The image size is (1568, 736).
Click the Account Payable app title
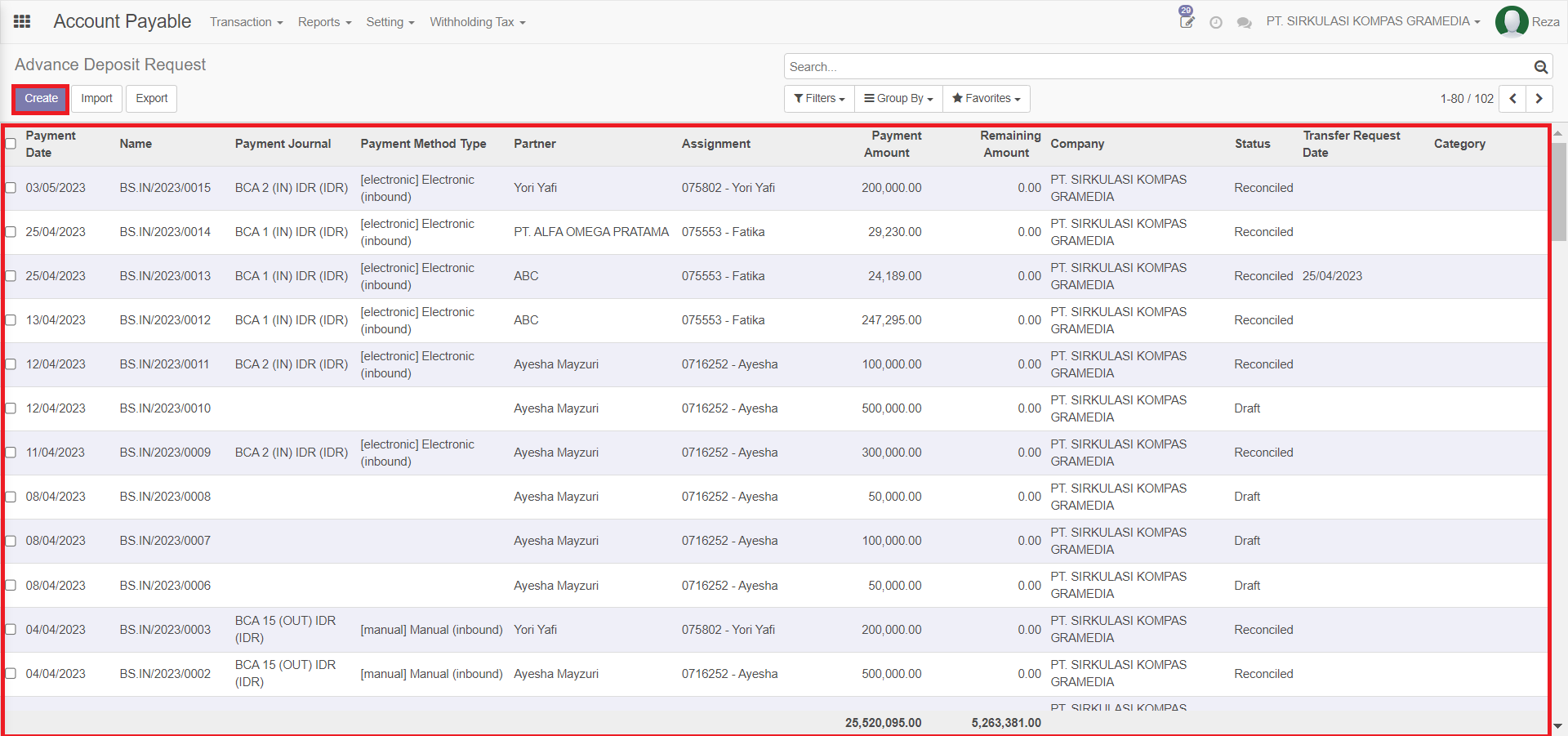click(x=122, y=21)
